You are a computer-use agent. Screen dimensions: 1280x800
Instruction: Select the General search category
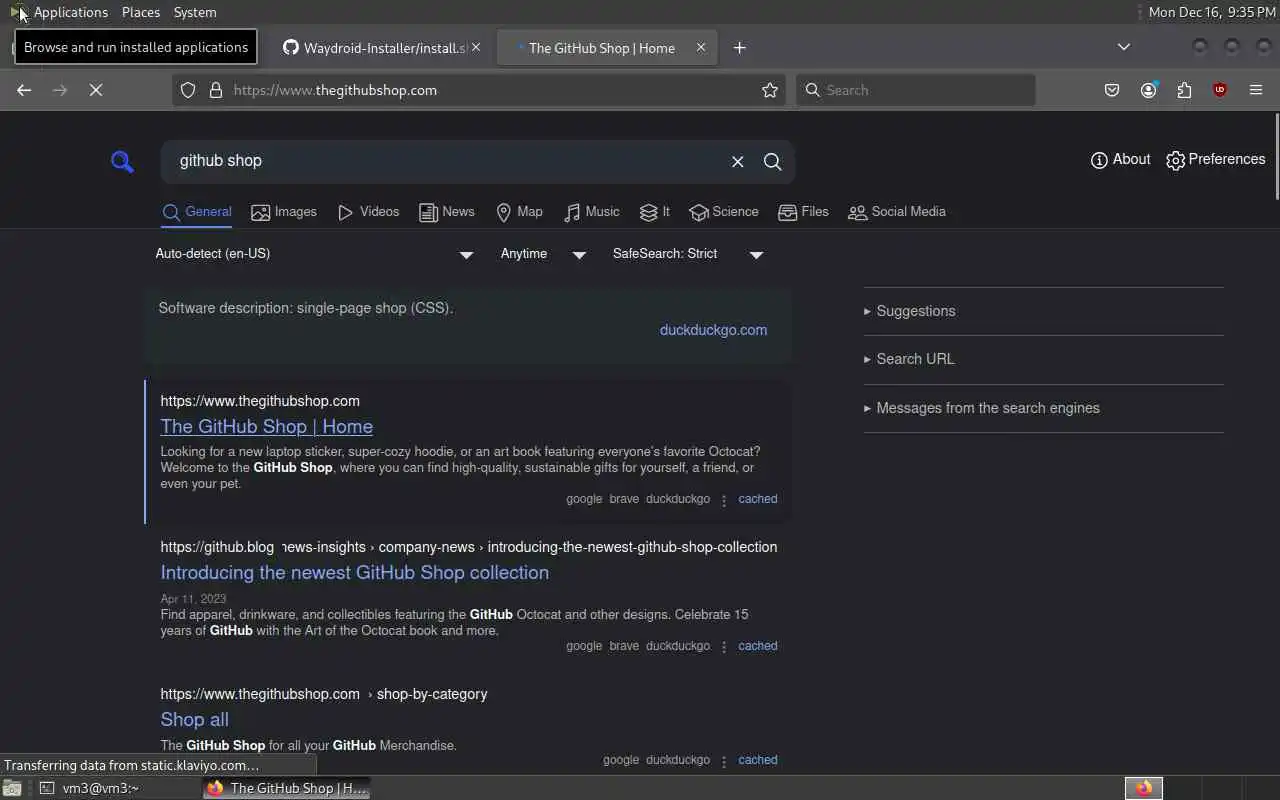[197, 212]
